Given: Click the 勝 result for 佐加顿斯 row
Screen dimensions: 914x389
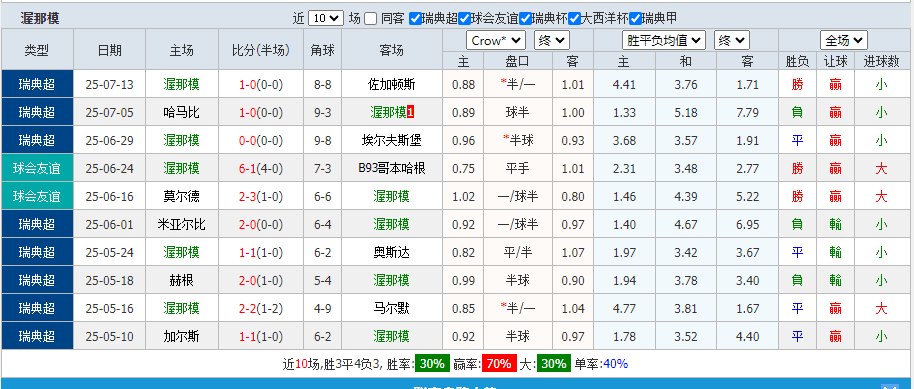Looking at the screenshot, I should 797,85.
